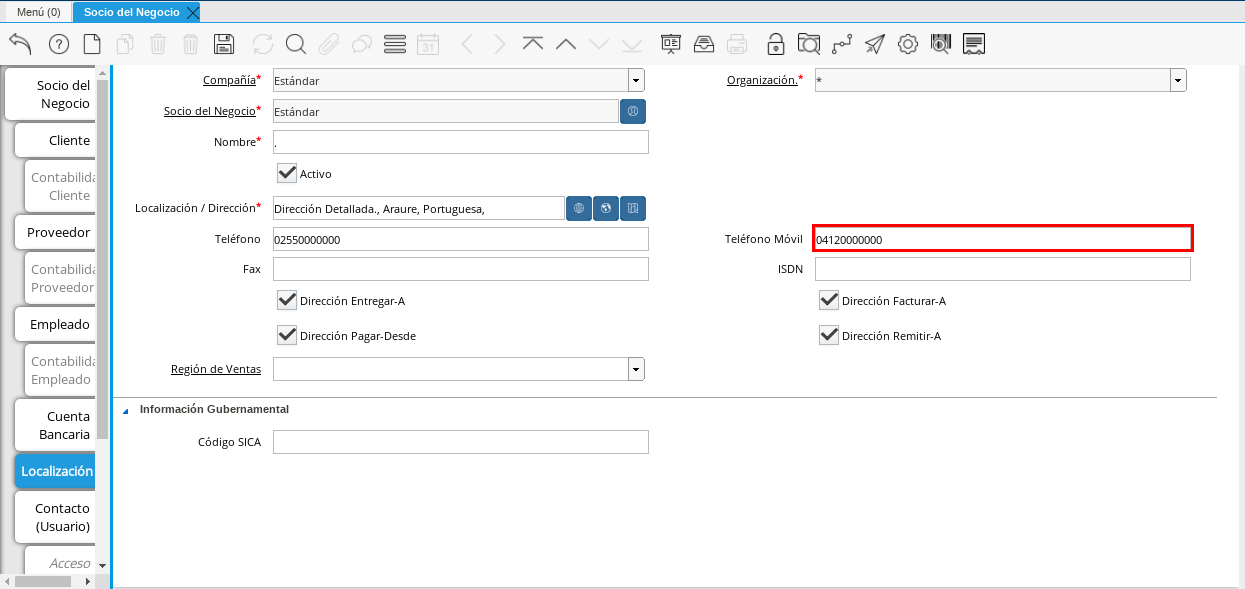The height and width of the screenshot is (589, 1245).
Task: Open the Cuenta Bancaria side tab
Action: coord(55,425)
